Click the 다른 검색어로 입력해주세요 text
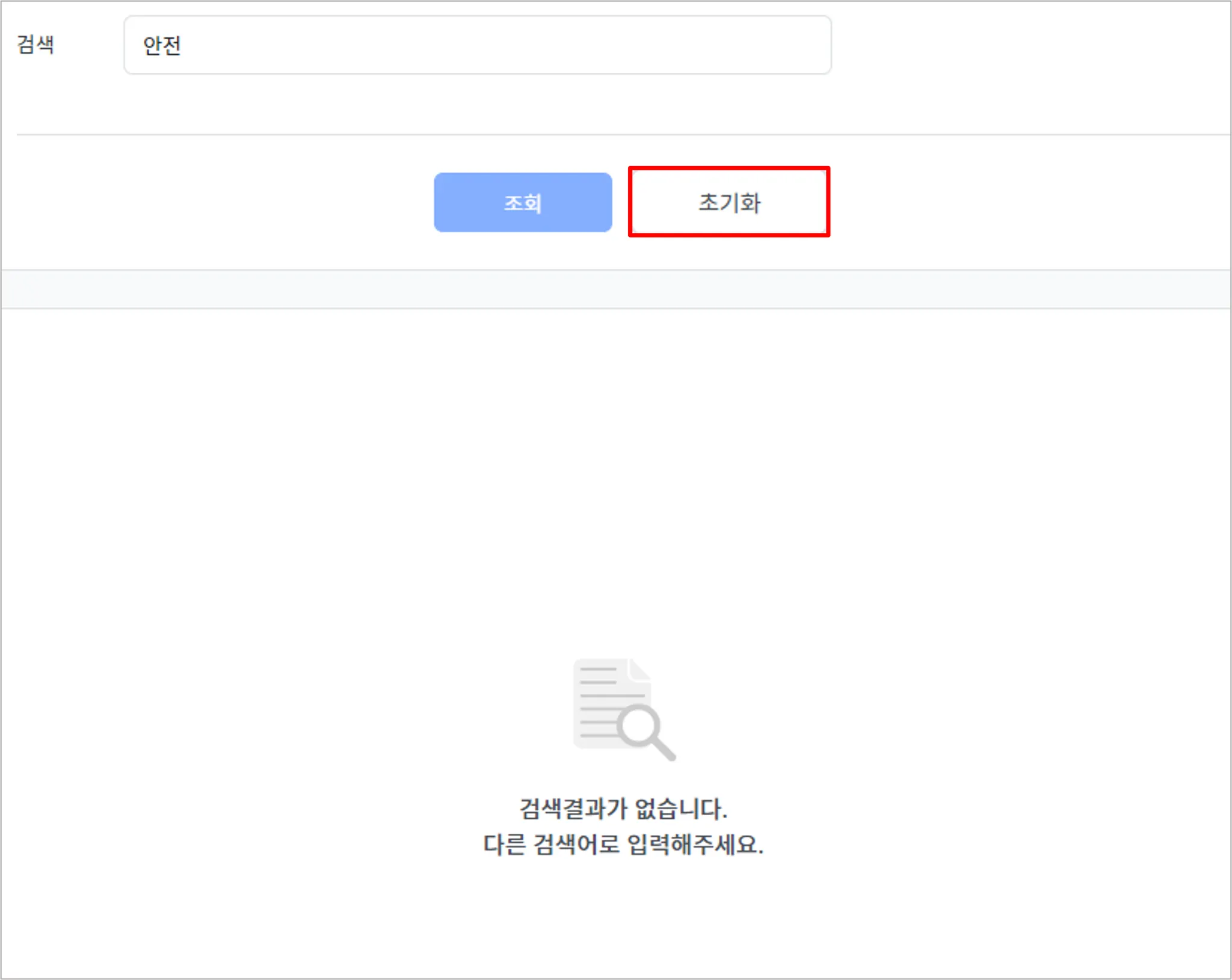This screenshot has height=980, width=1232. point(623,845)
